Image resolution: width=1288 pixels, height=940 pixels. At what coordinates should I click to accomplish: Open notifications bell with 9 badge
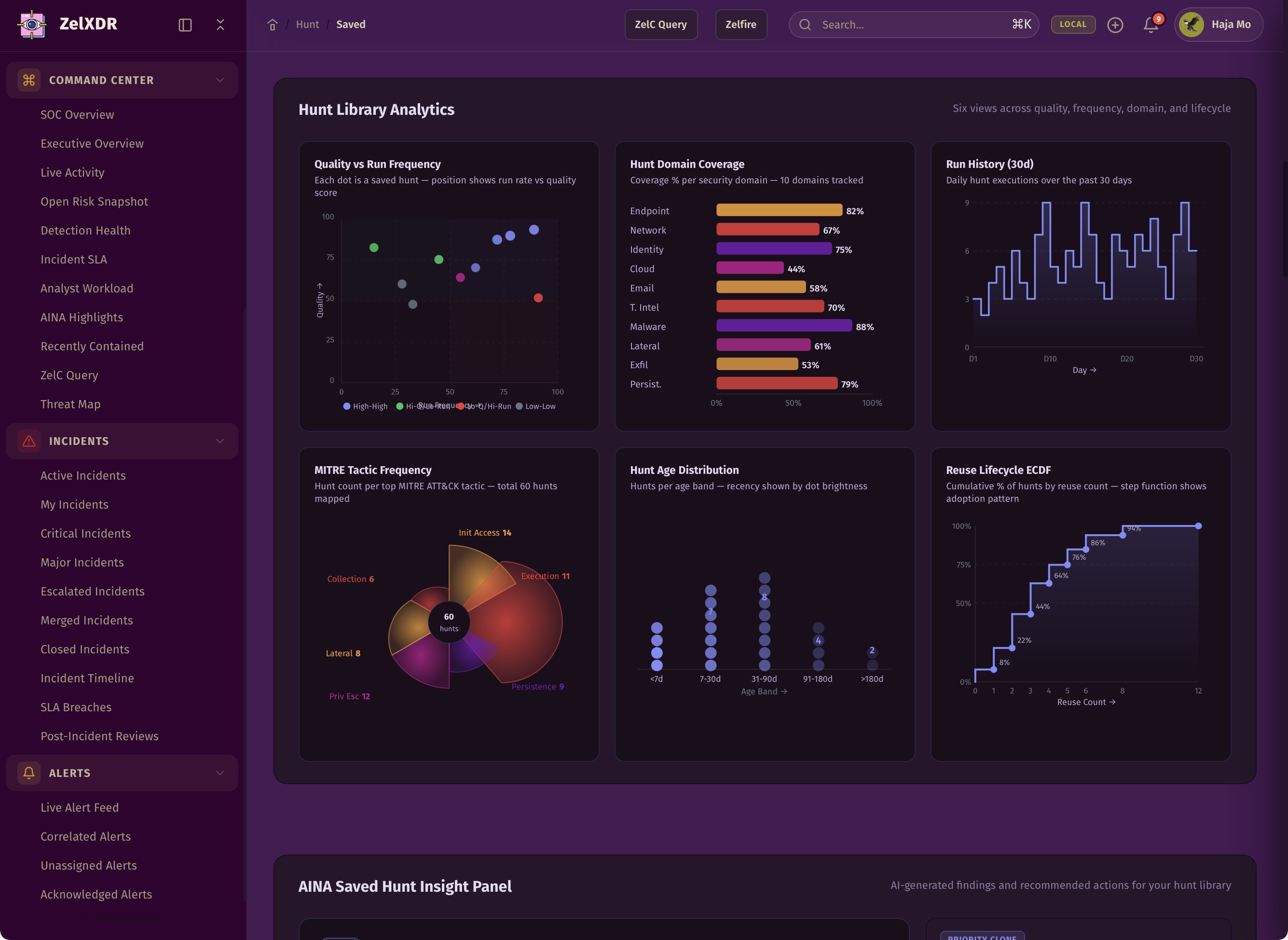[x=1151, y=25]
